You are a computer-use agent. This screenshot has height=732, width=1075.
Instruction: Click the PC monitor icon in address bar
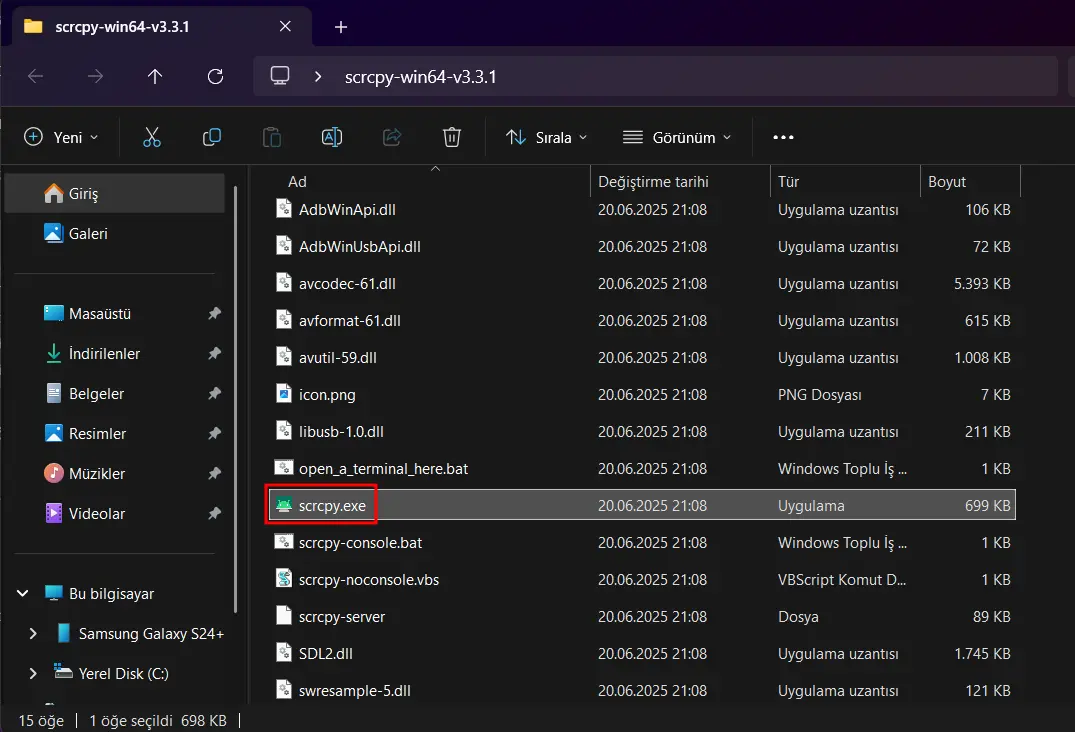coord(280,75)
